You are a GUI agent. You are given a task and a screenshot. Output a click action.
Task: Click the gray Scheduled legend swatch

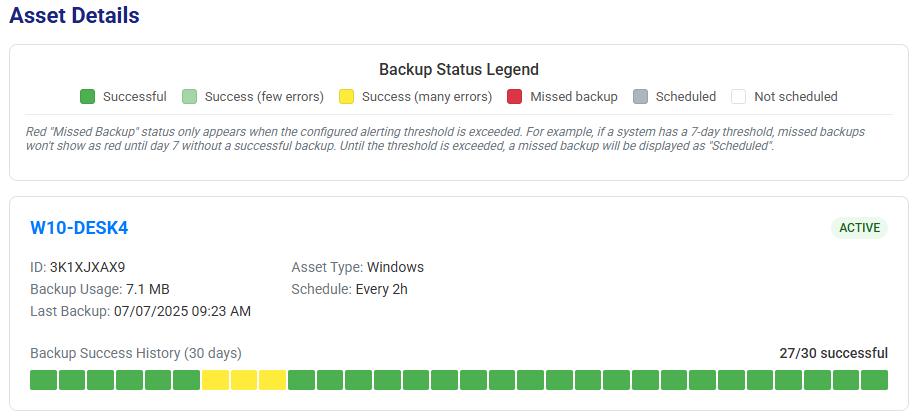[x=641, y=97]
